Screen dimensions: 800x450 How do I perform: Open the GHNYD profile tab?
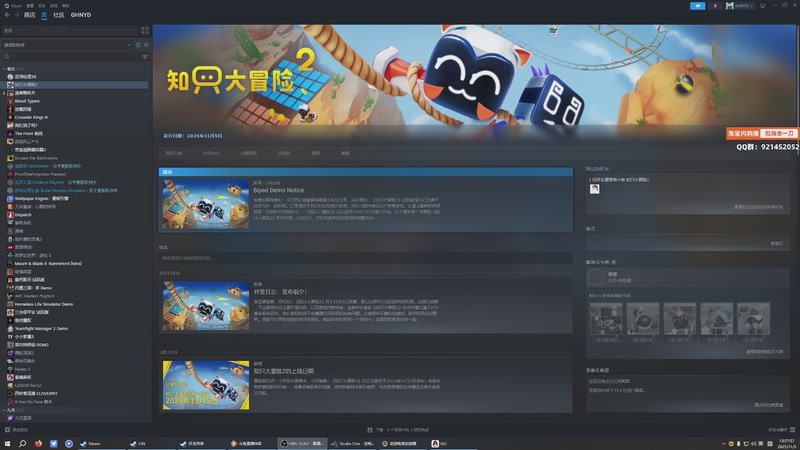coord(81,15)
